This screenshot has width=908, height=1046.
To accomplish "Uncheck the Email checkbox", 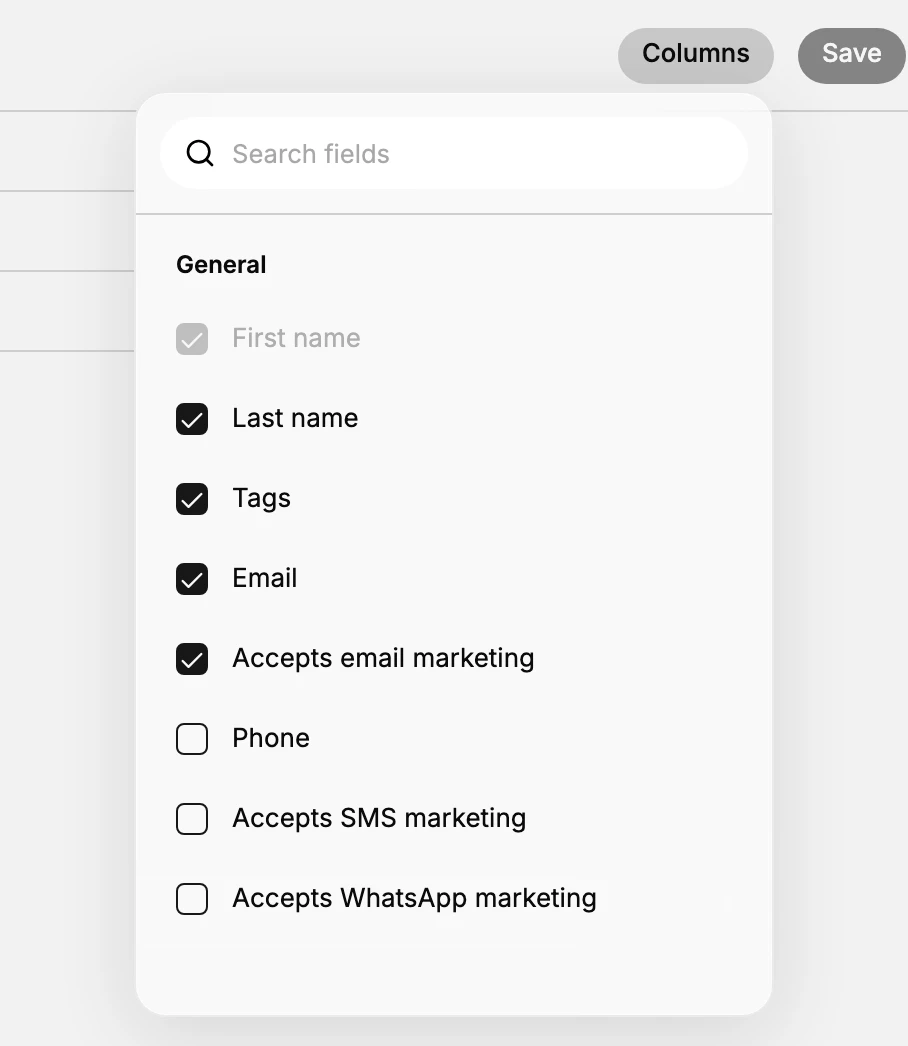I will tap(192, 579).
